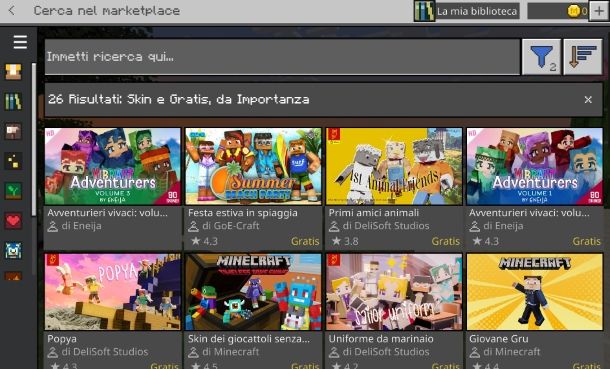Open Timeless Toys skin pack thumbnail
The height and width of the screenshot is (369, 610).
tap(253, 292)
